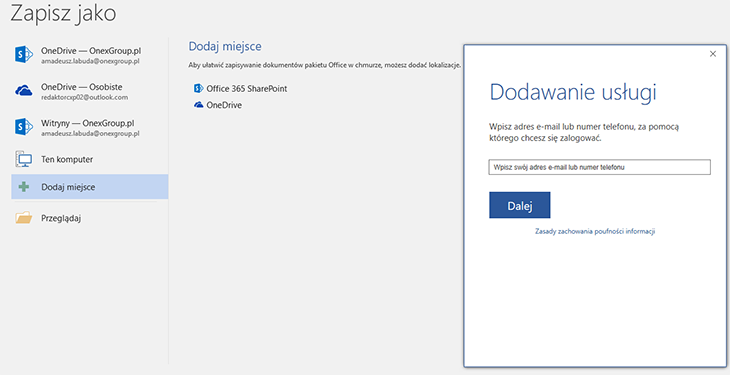Click the amadeusz.labuda@onexgroup.pl text under Witryny

[x=90, y=134]
